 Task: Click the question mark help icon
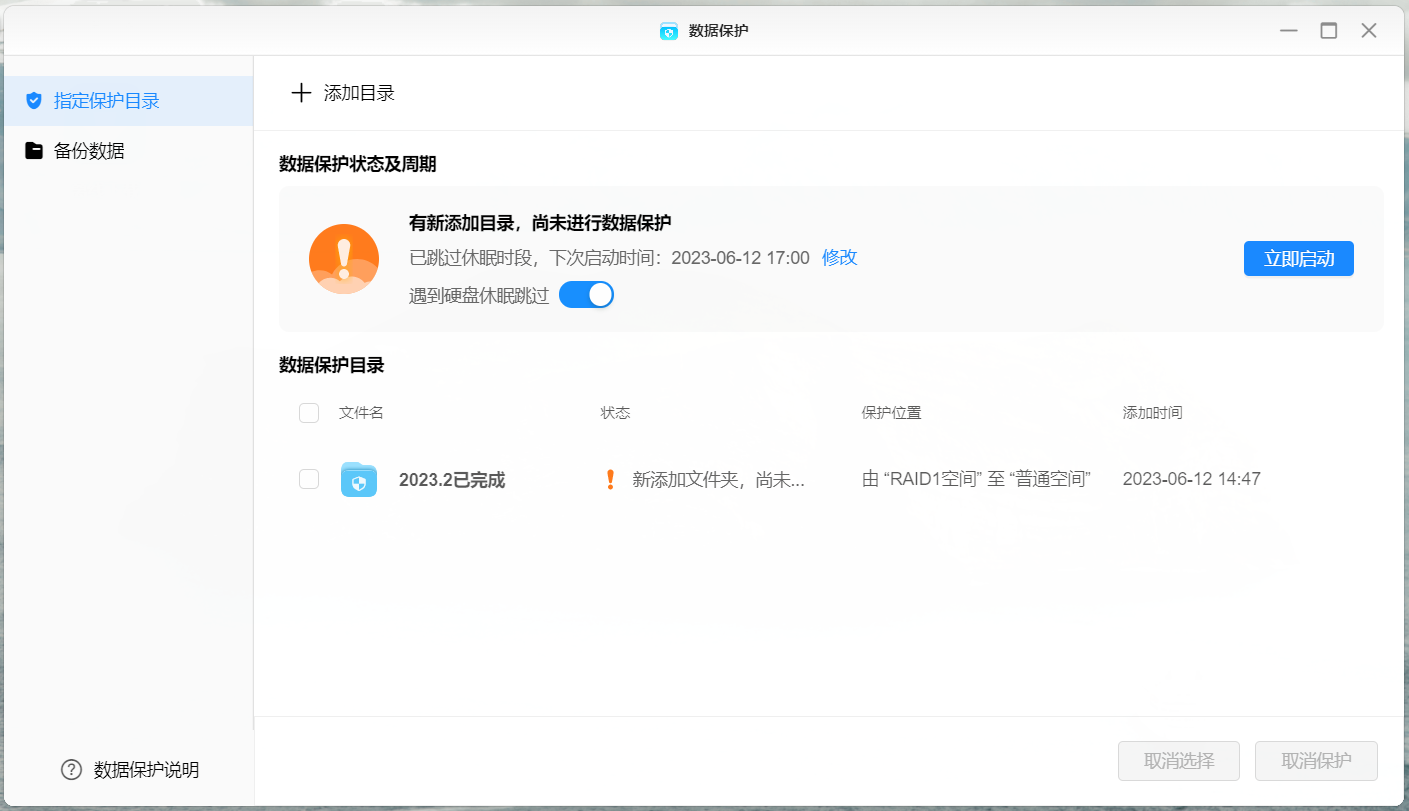click(71, 769)
